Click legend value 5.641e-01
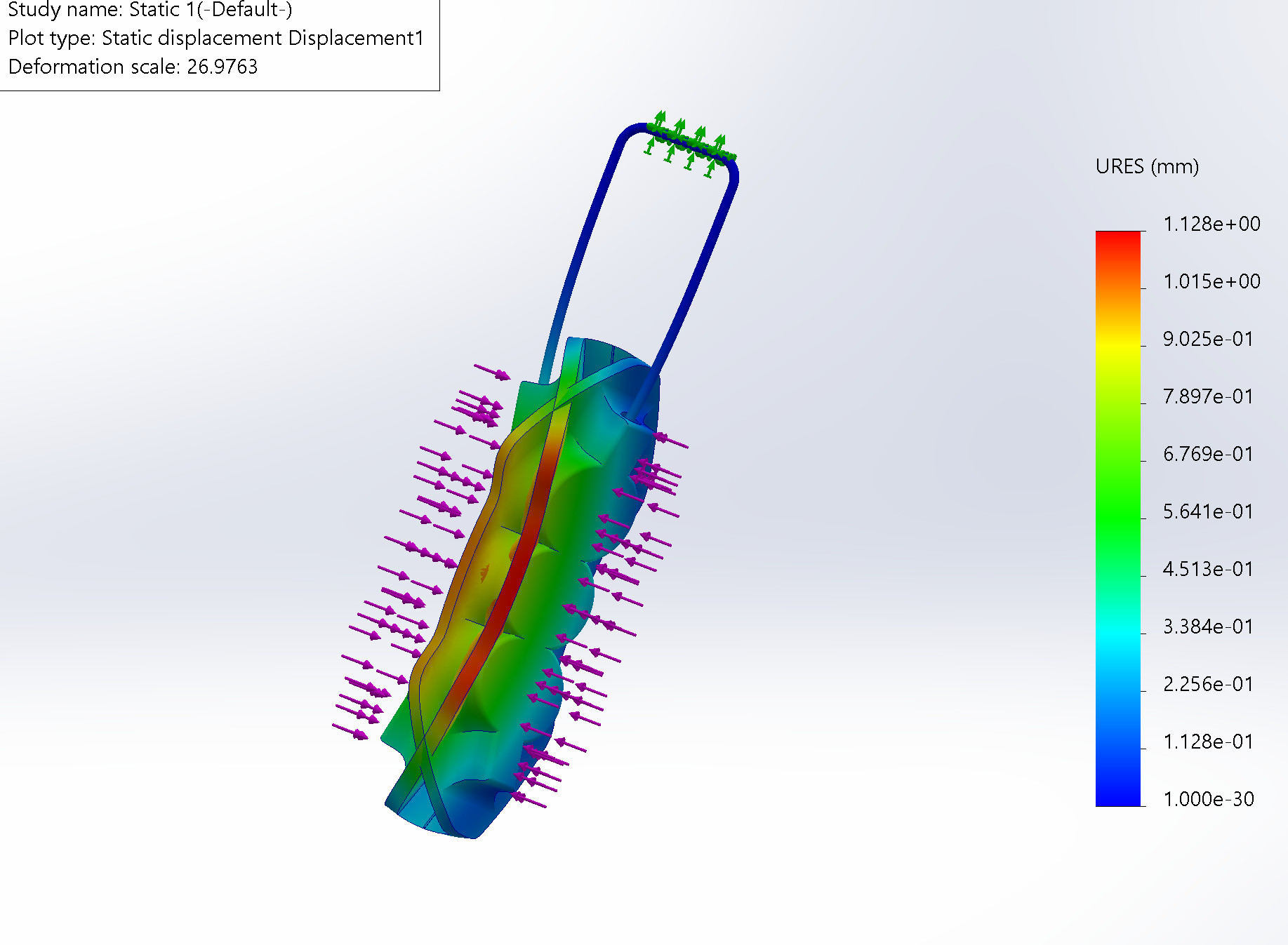The image size is (1288, 945). 1208,511
